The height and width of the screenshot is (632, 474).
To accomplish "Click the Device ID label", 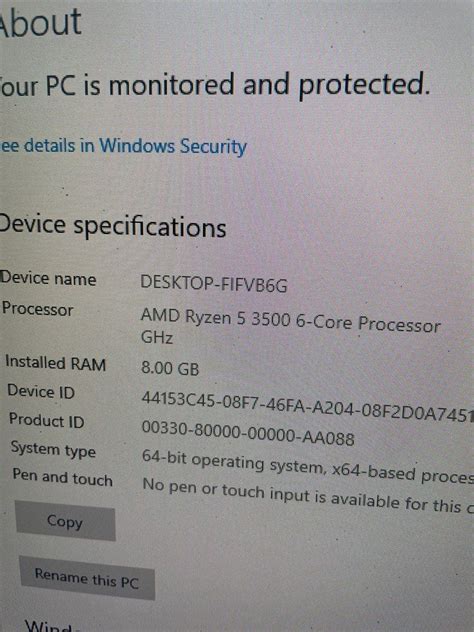I will pos(41,392).
